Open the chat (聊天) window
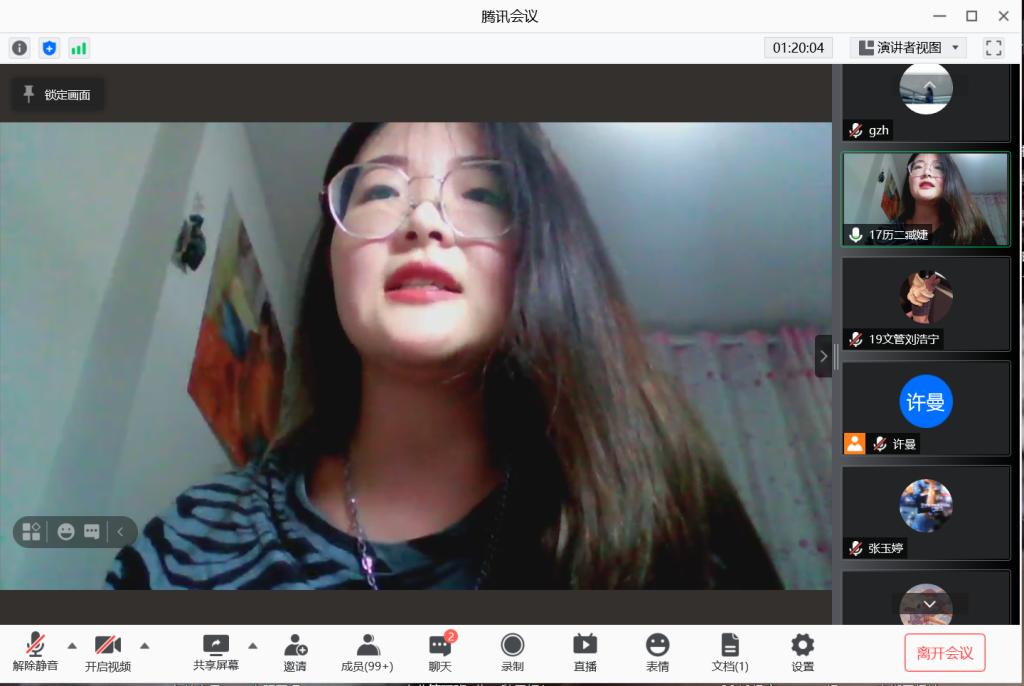The height and width of the screenshot is (686, 1024). pos(440,652)
